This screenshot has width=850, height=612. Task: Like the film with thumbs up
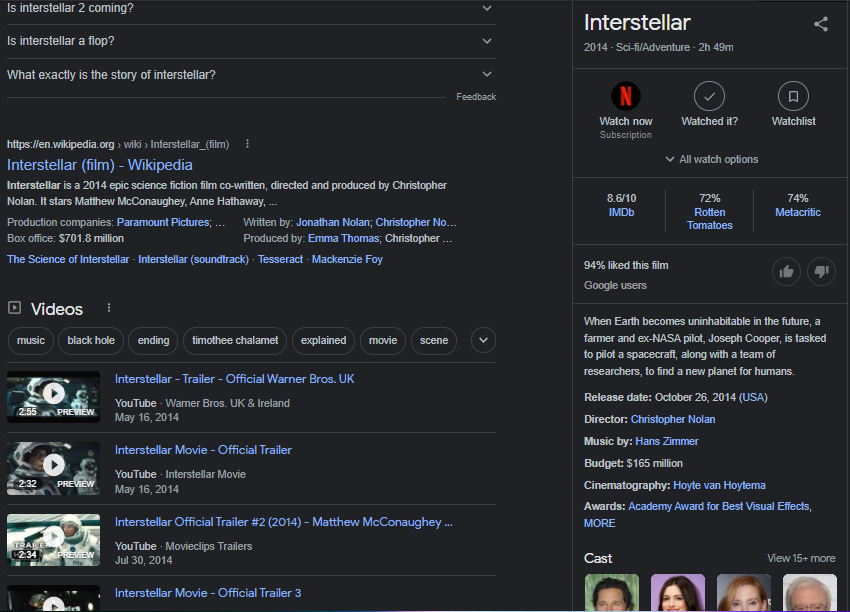[x=786, y=271]
